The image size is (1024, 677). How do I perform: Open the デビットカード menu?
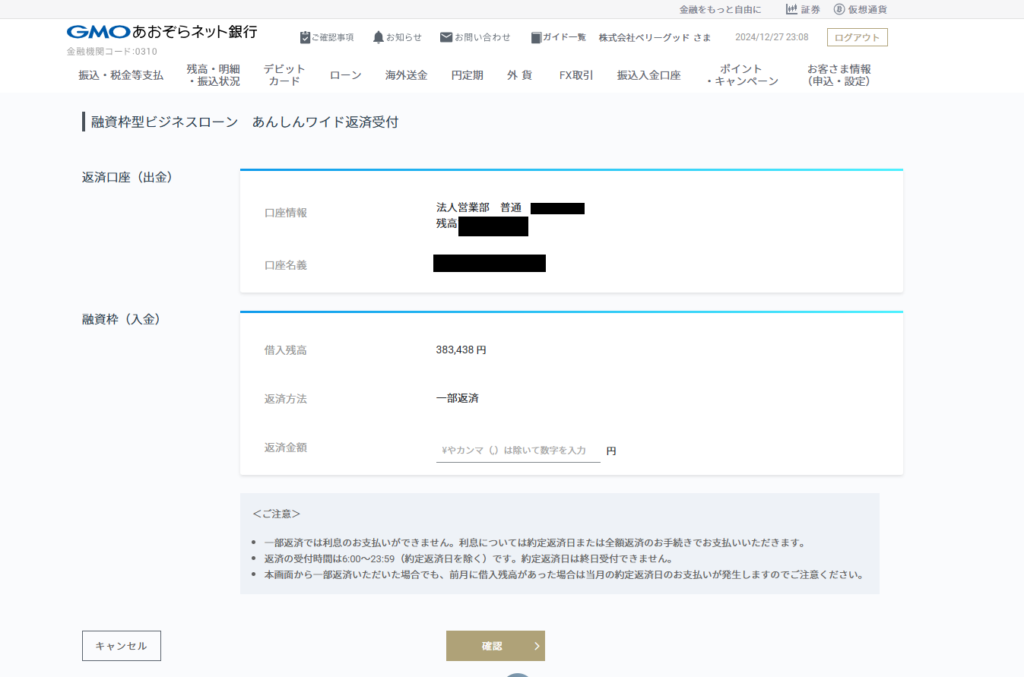(284, 75)
